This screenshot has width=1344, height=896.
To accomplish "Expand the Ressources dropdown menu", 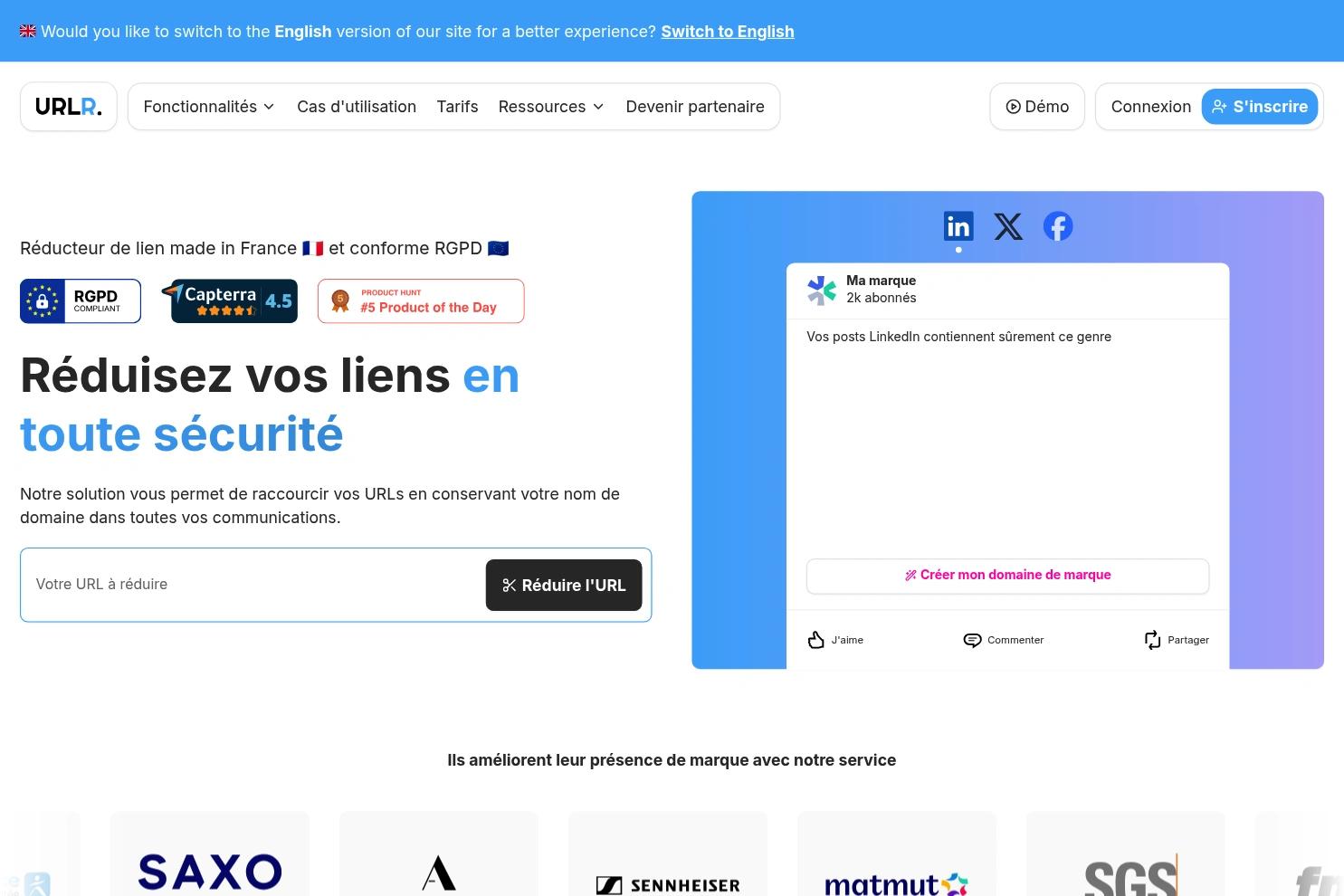I will point(550,107).
